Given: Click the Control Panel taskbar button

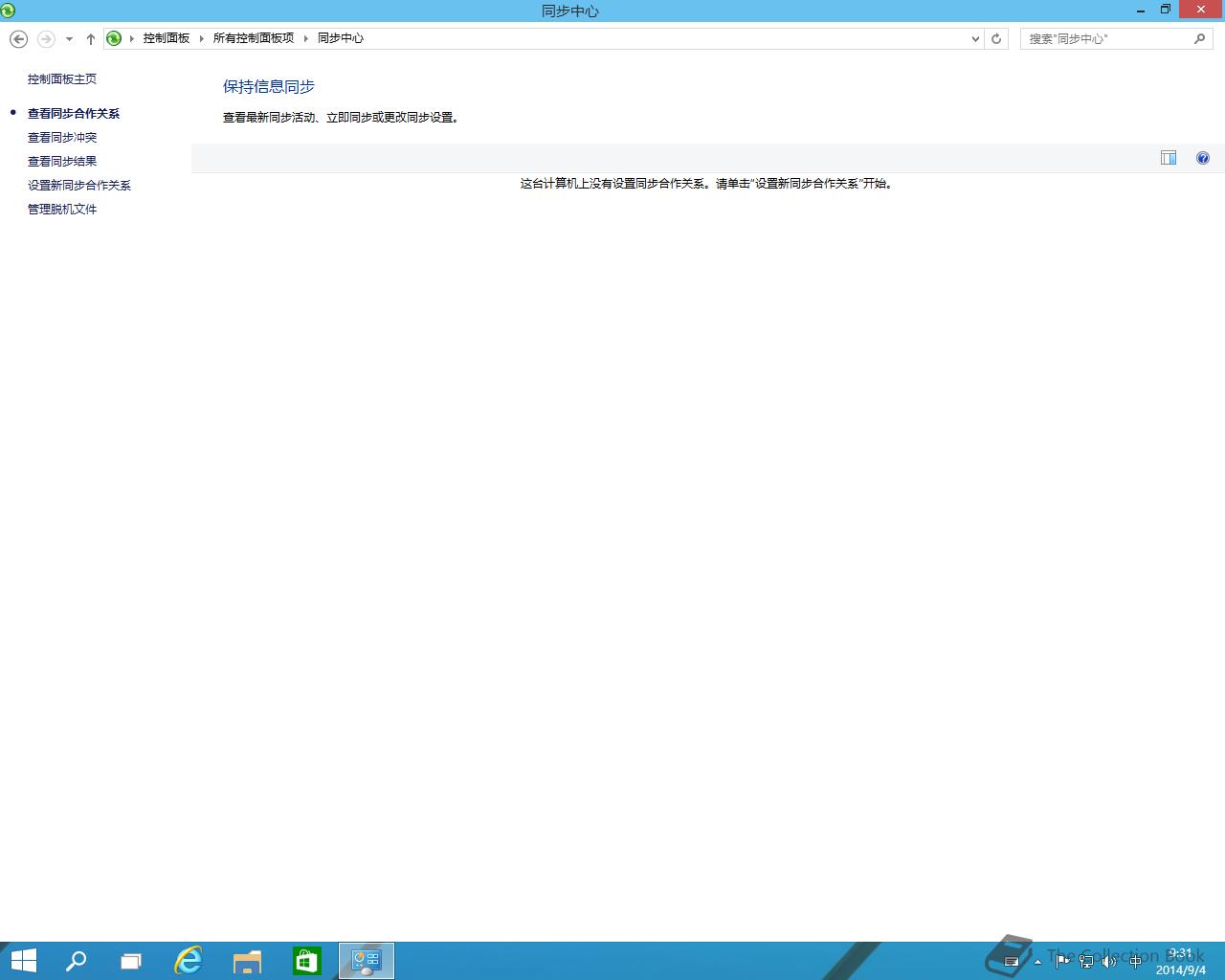Looking at the screenshot, I should pyautogui.click(x=367, y=961).
